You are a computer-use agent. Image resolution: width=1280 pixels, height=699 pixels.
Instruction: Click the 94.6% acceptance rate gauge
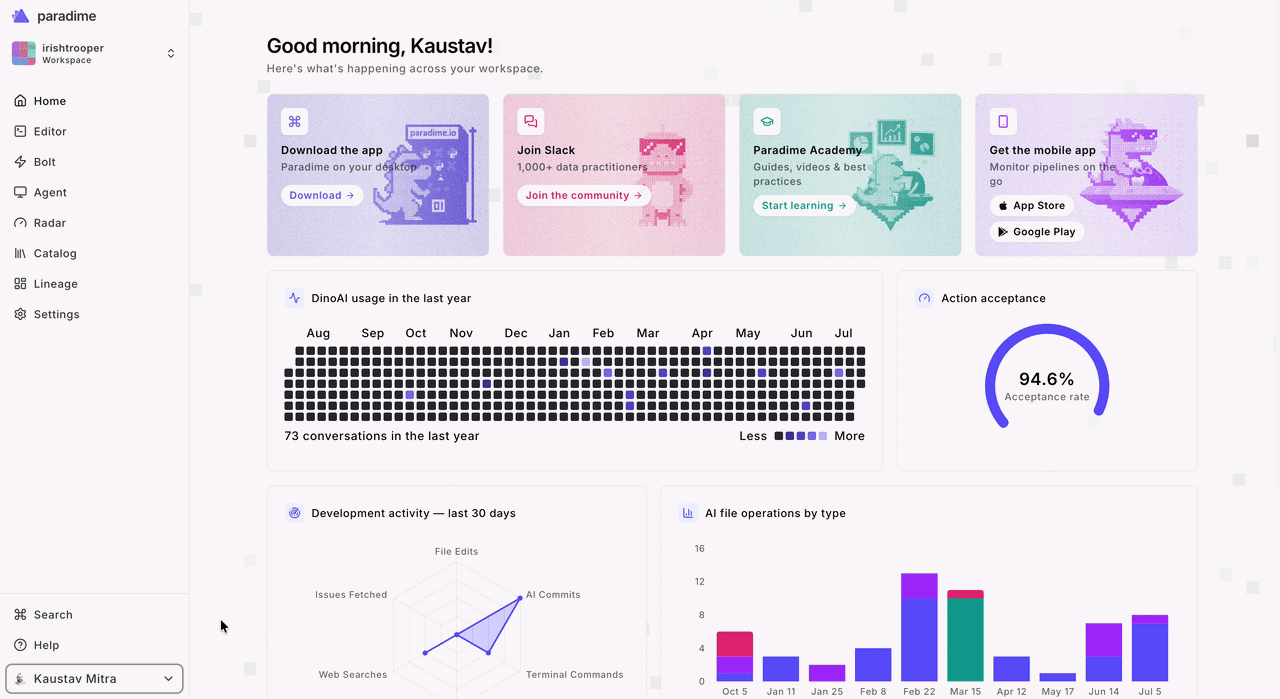pyautogui.click(x=1047, y=377)
